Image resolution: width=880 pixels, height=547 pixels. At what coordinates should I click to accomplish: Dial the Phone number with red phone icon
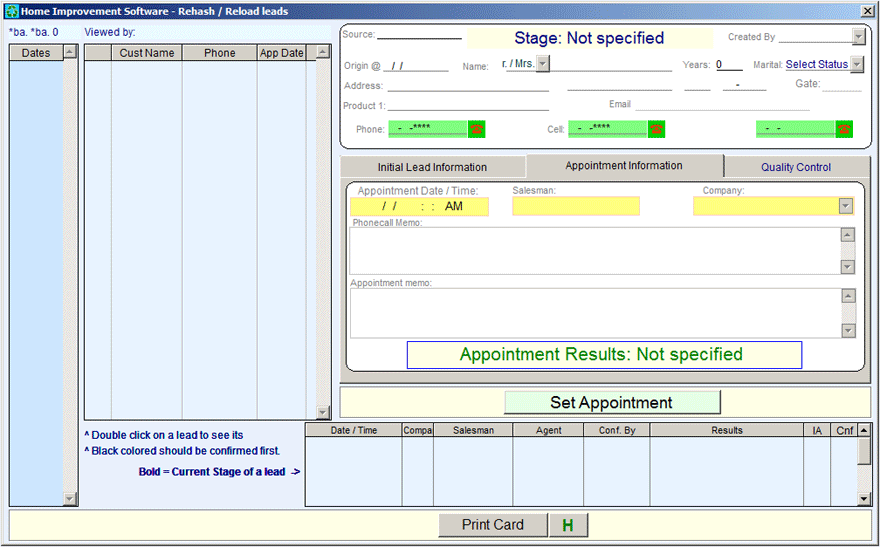pyautogui.click(x=476, y=129)
